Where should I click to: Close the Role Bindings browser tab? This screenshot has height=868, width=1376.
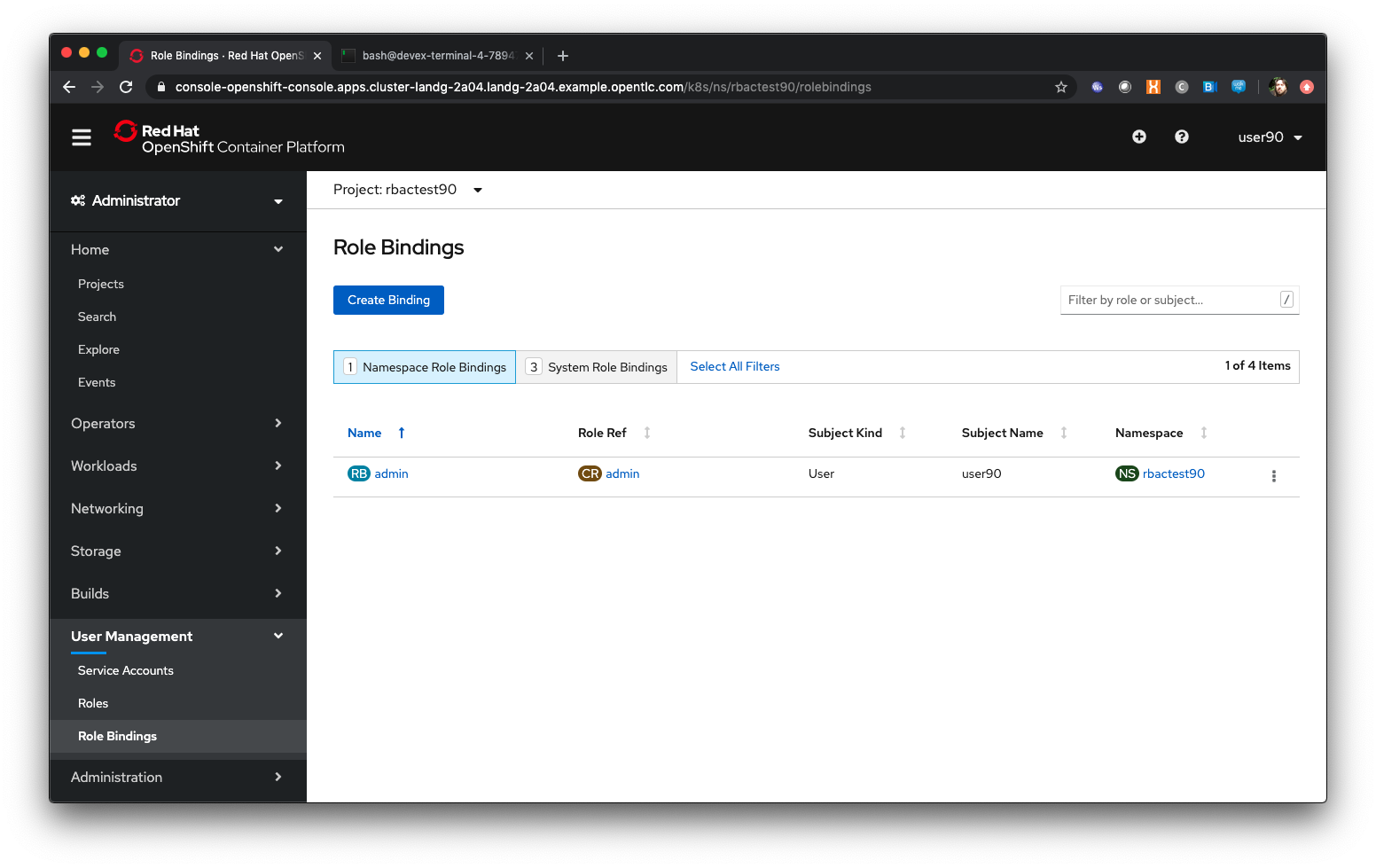tap(317, 56)
